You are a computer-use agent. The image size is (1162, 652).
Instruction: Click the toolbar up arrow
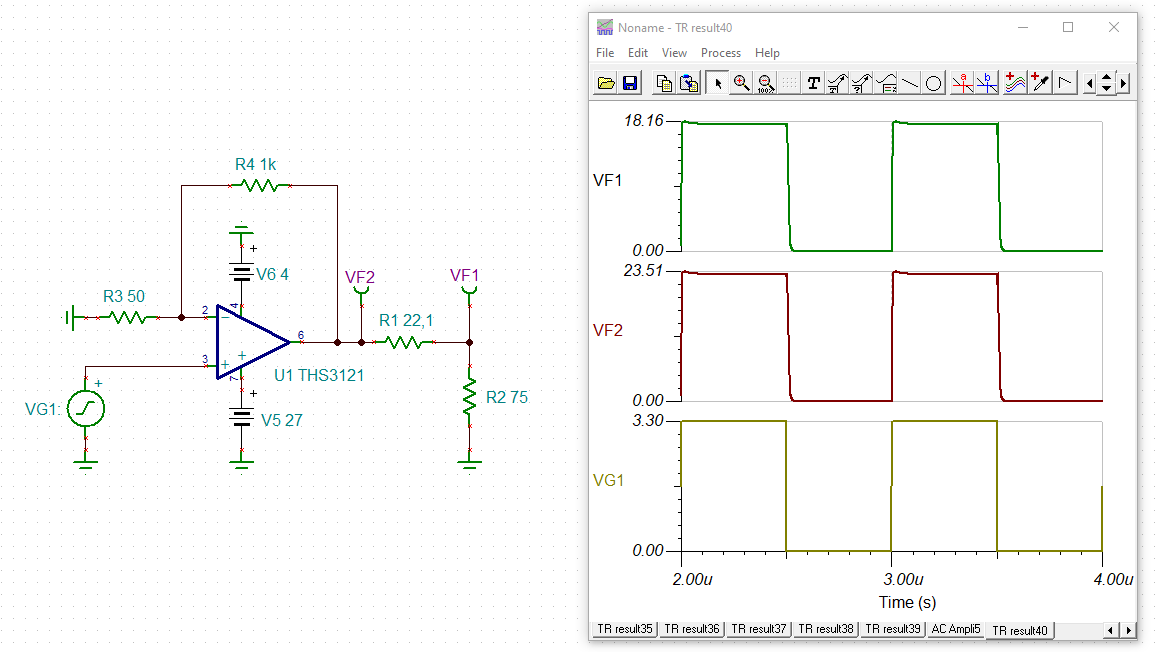(1106, 78)
